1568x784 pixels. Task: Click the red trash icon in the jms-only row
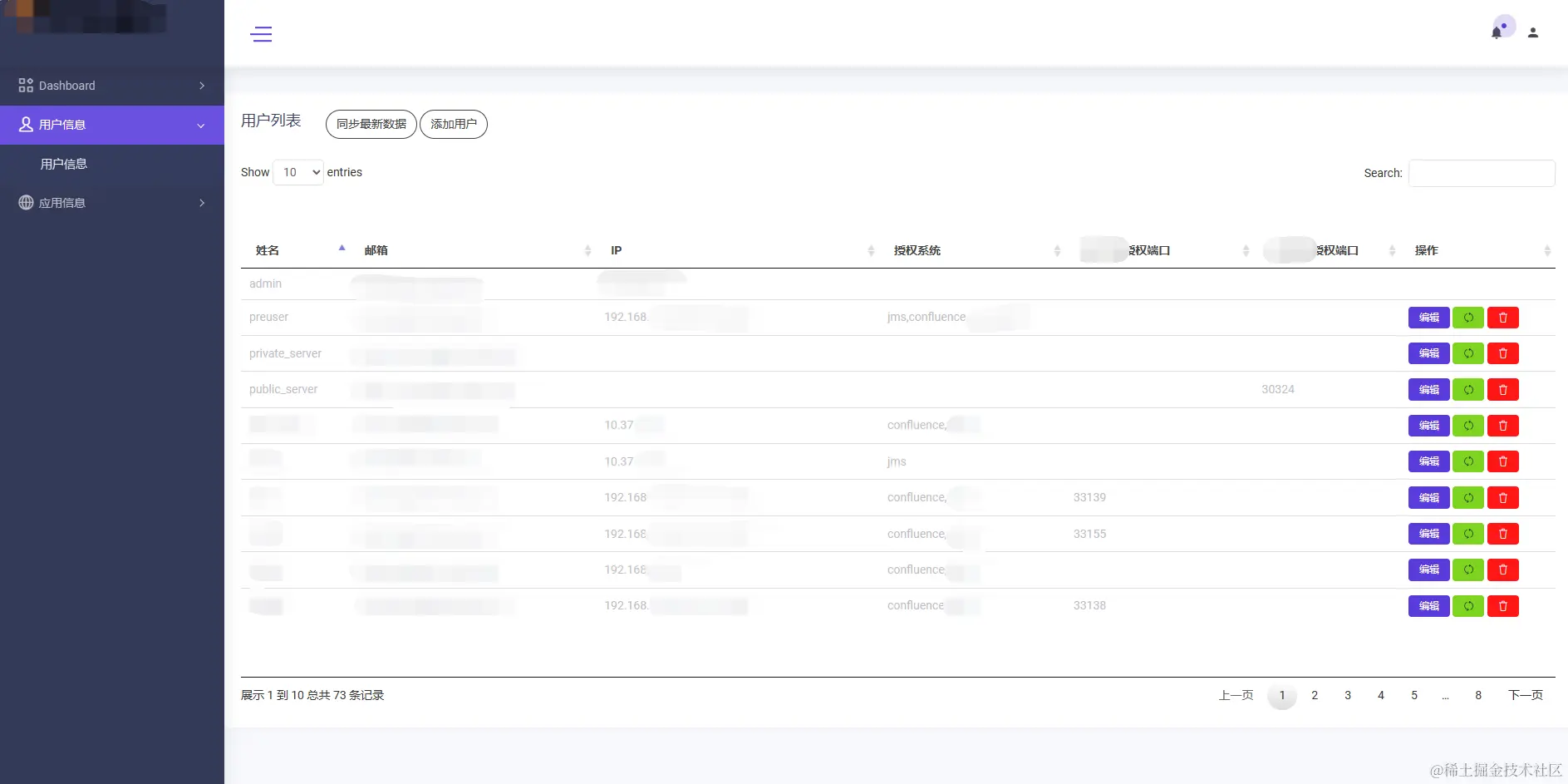1503,461
